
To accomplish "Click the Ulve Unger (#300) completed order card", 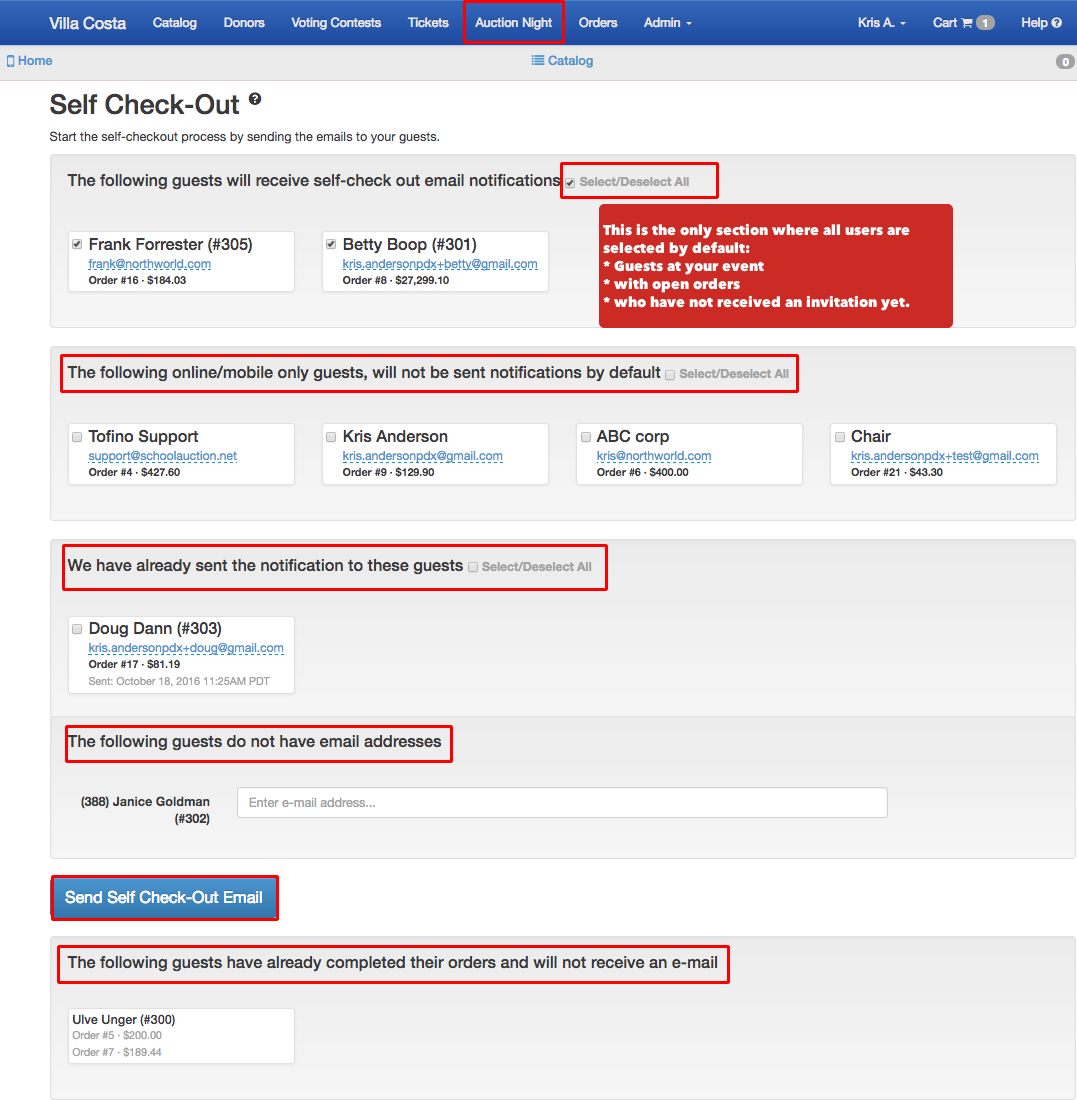I will [181, 1036].
